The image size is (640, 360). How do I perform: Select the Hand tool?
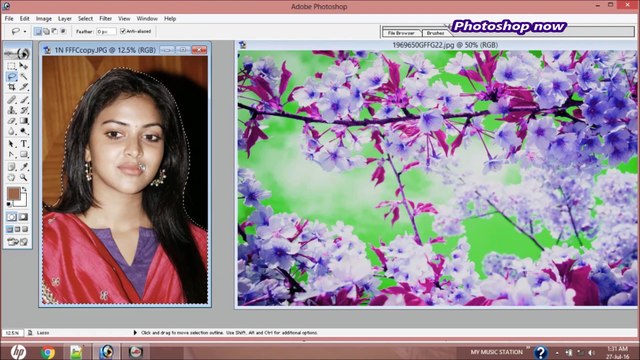coord(11,178)
